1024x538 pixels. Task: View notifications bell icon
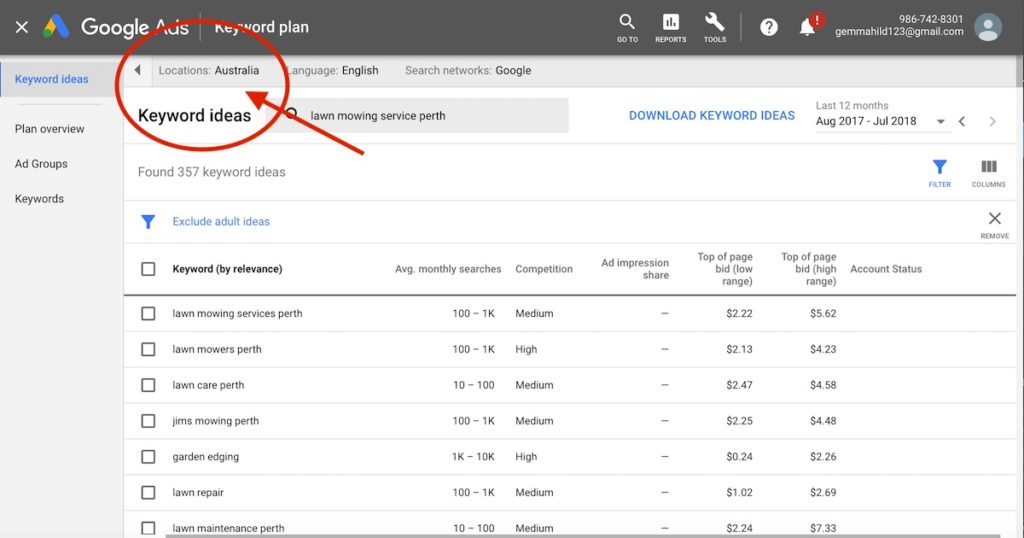click(807, 27)
